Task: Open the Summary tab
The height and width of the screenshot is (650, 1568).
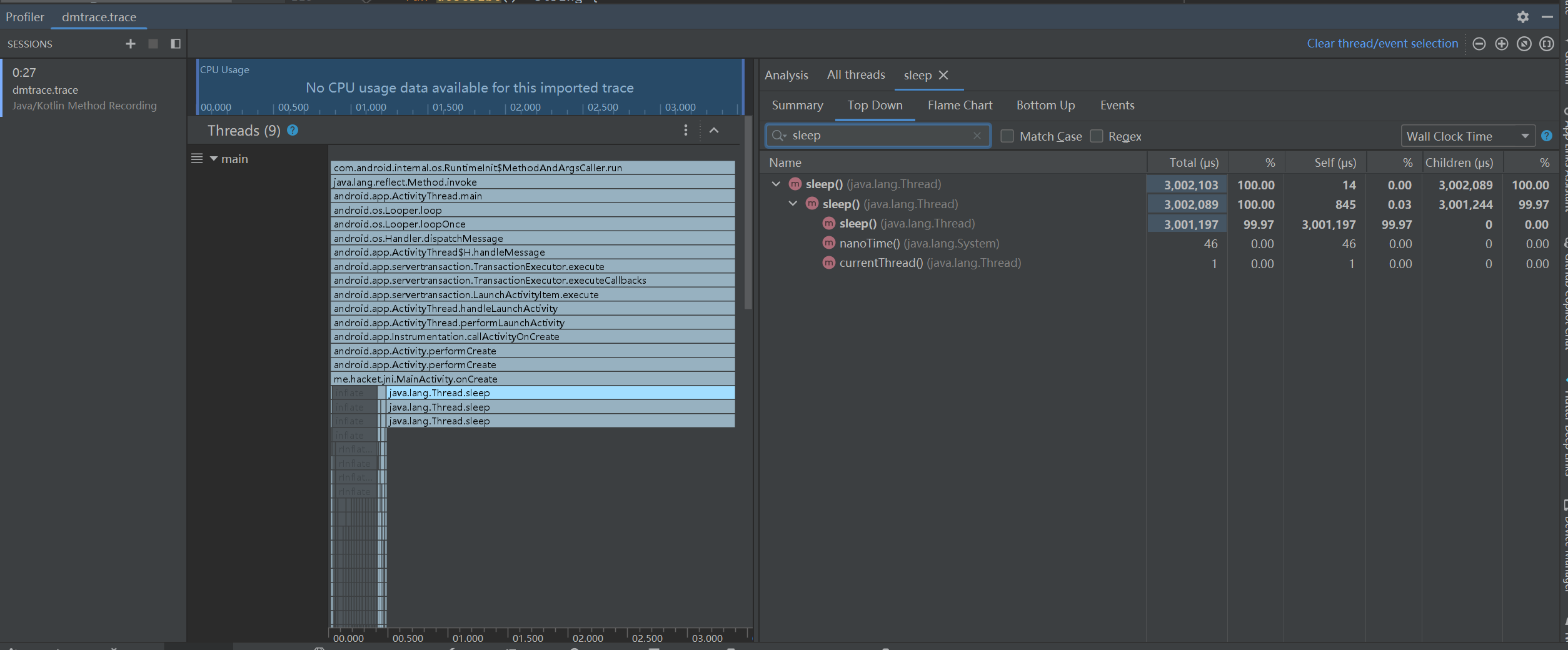Action: pos(797,106)
